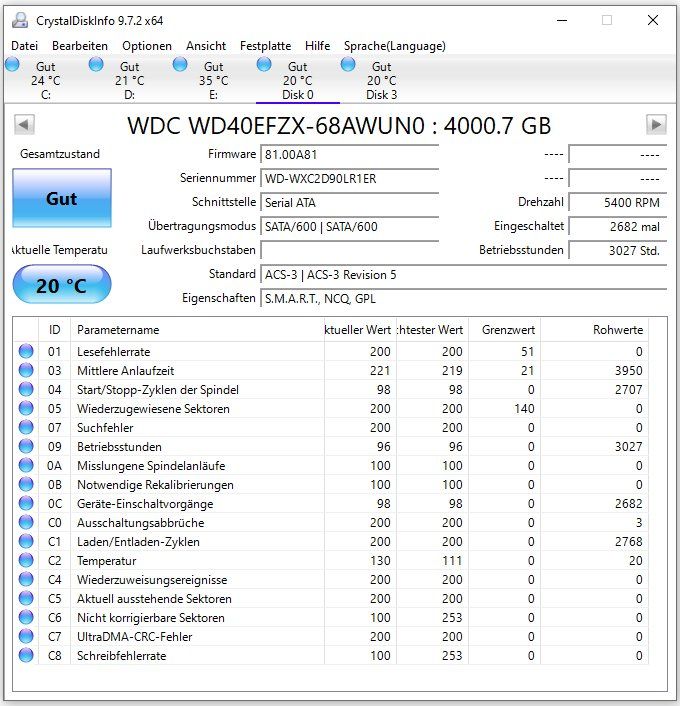
Task: Open the Sprache(Language) menu
Action: click(394, 46)
